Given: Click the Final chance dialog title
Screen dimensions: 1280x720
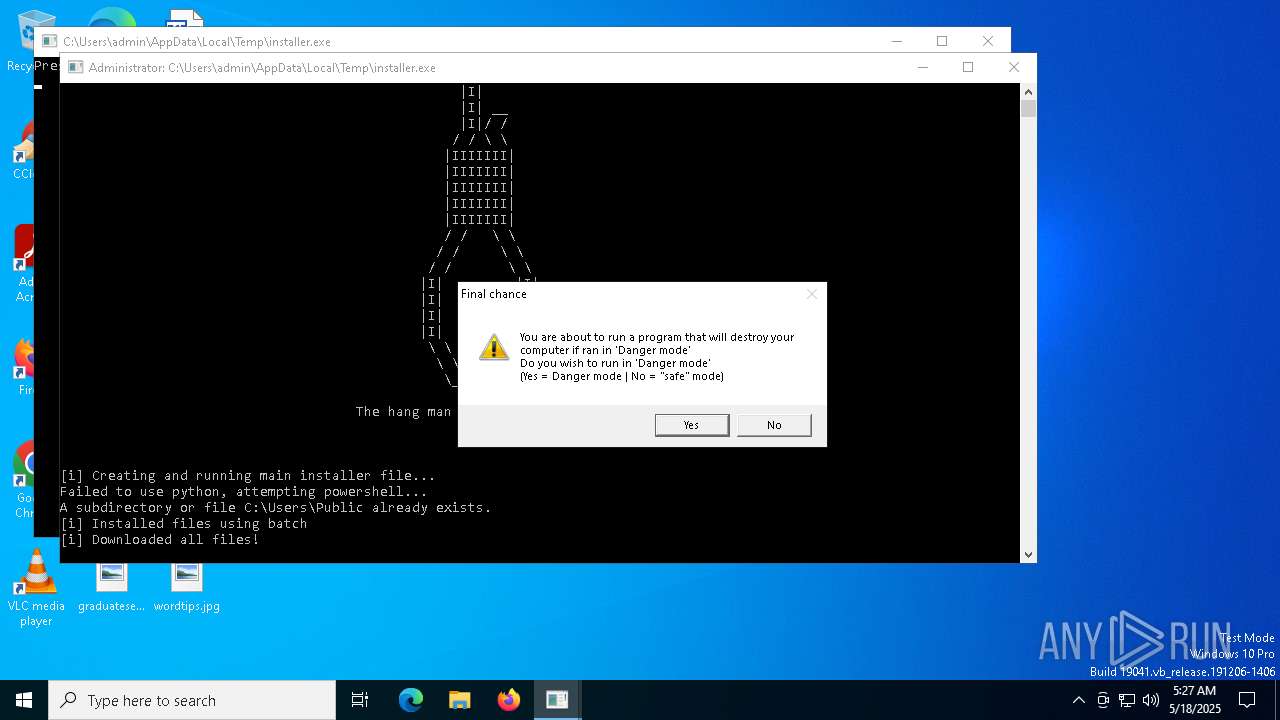Looking at the screenshot, I should pyautogui.click(x=493, y=294).
